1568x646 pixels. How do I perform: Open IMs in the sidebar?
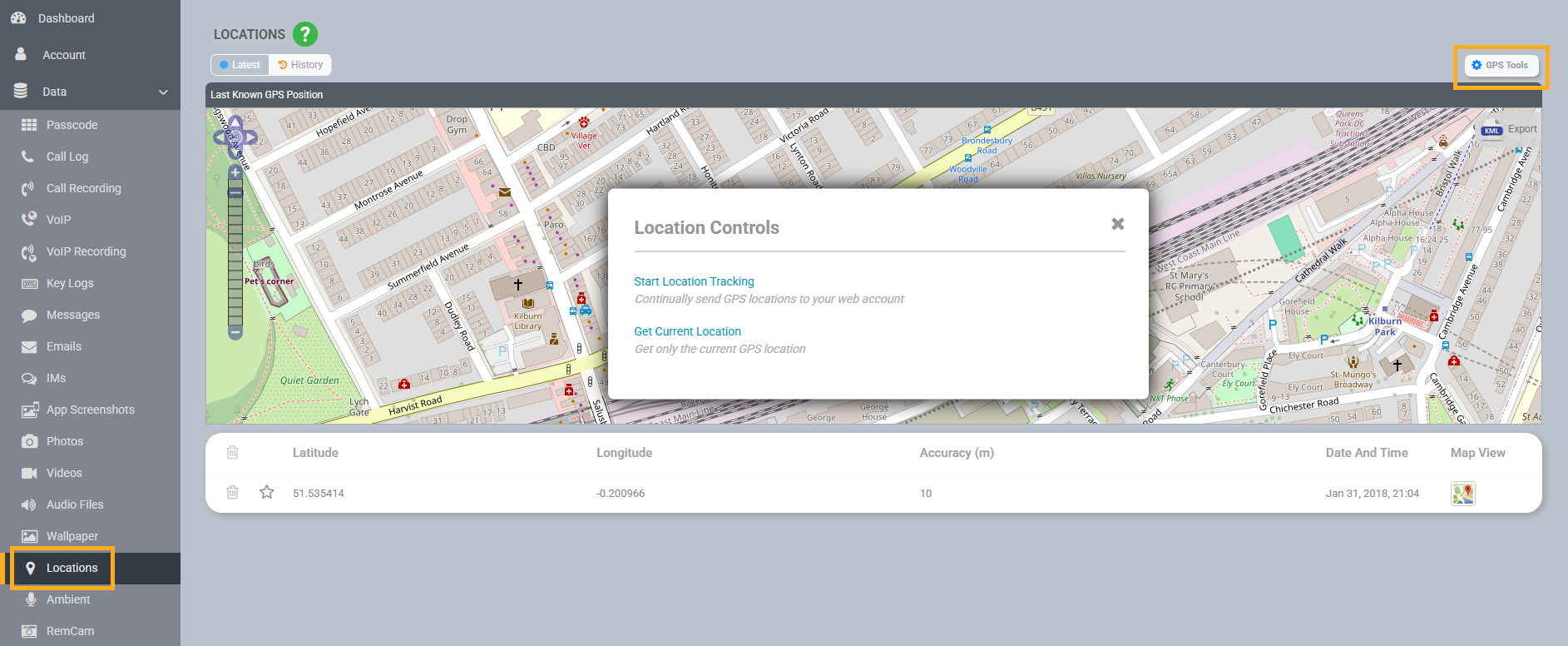click(x=56, y=378)
